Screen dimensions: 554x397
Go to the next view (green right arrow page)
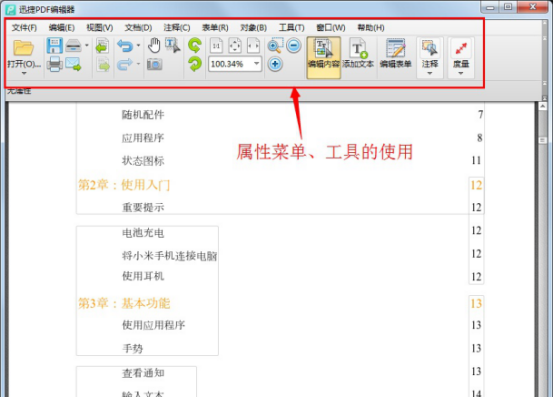(x=103, y=65)
